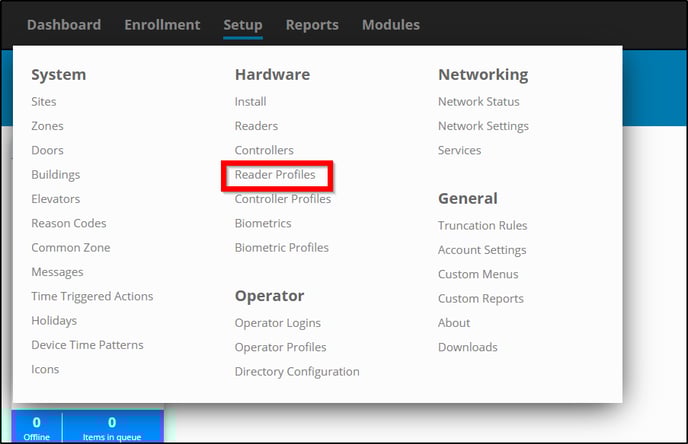Image resolution: width=688 pixels, height=444 pixels.
Task: View Network Status
Action: [x=479, y=102]
